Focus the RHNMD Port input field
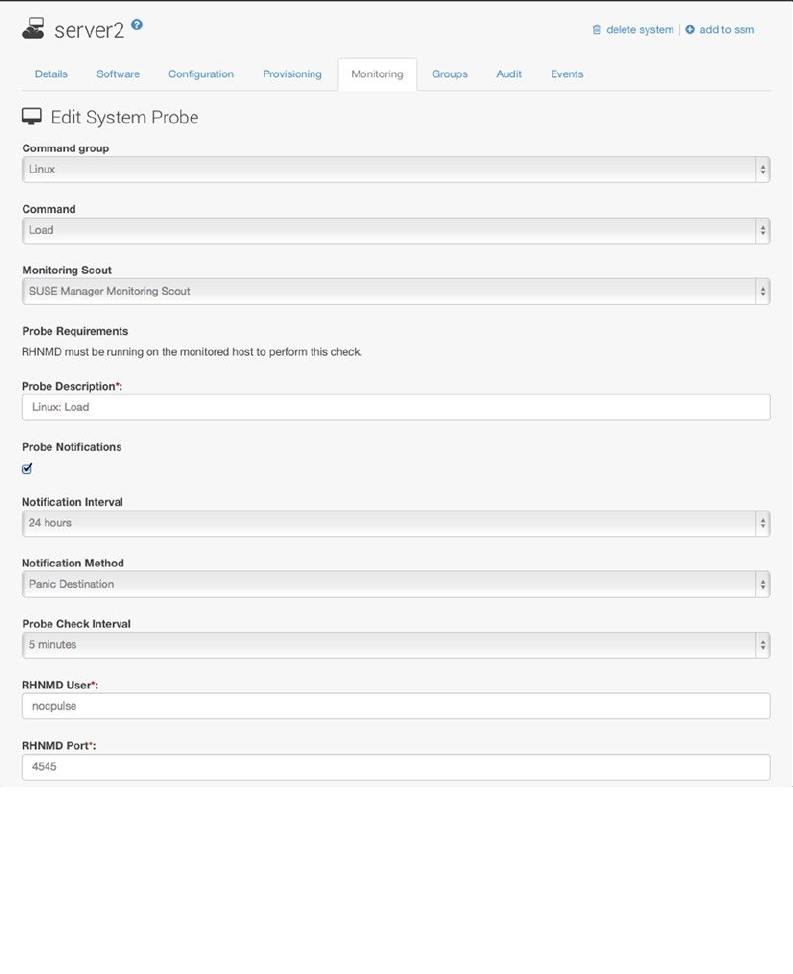This screenshot has height=974, width=793. click(395, 767)
